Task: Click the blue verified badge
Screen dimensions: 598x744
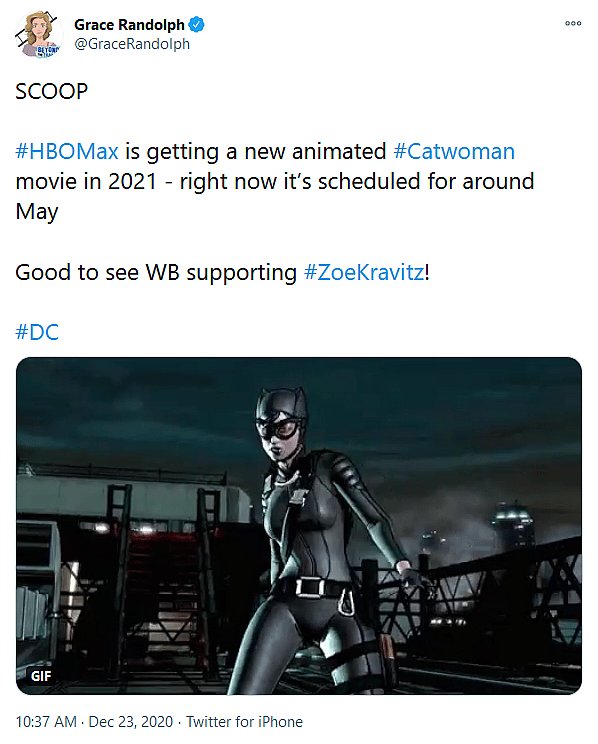Action: pyautogui.click(x=196, y=24)
